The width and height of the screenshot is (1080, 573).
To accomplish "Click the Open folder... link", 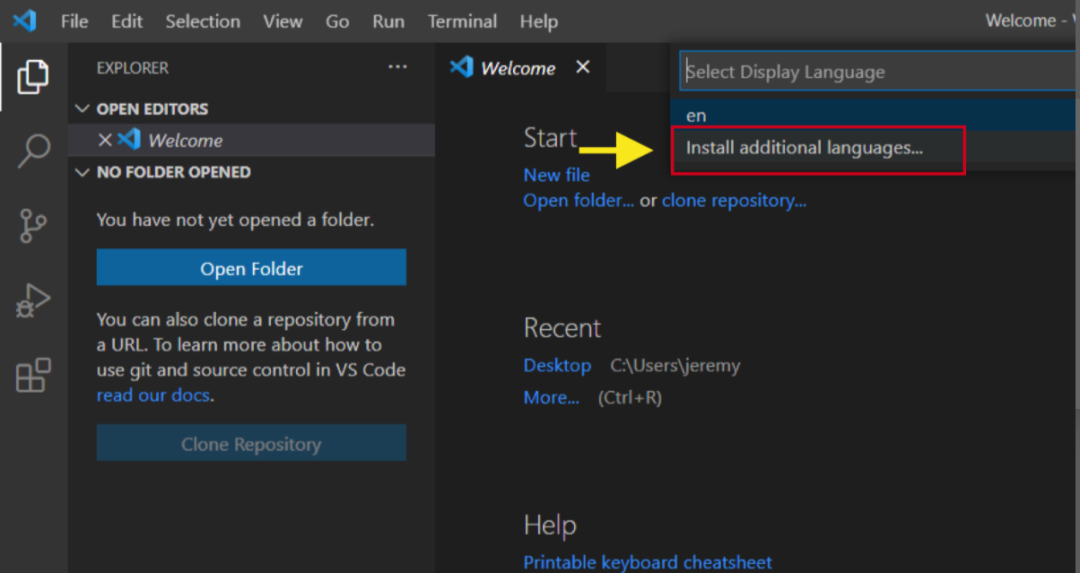I will (579, 200).
